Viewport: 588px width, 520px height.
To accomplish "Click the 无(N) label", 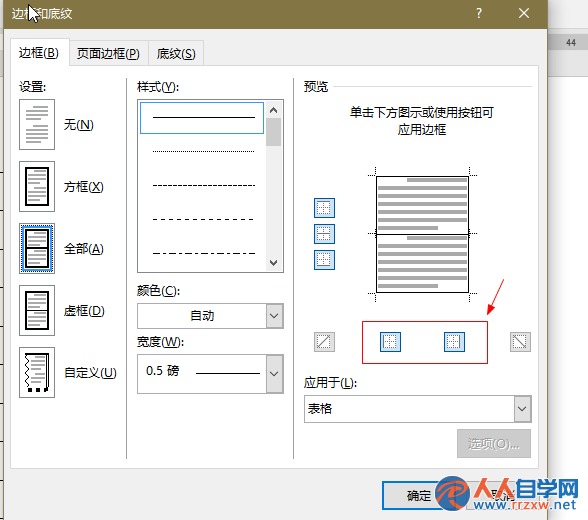I will pos(78,124).
